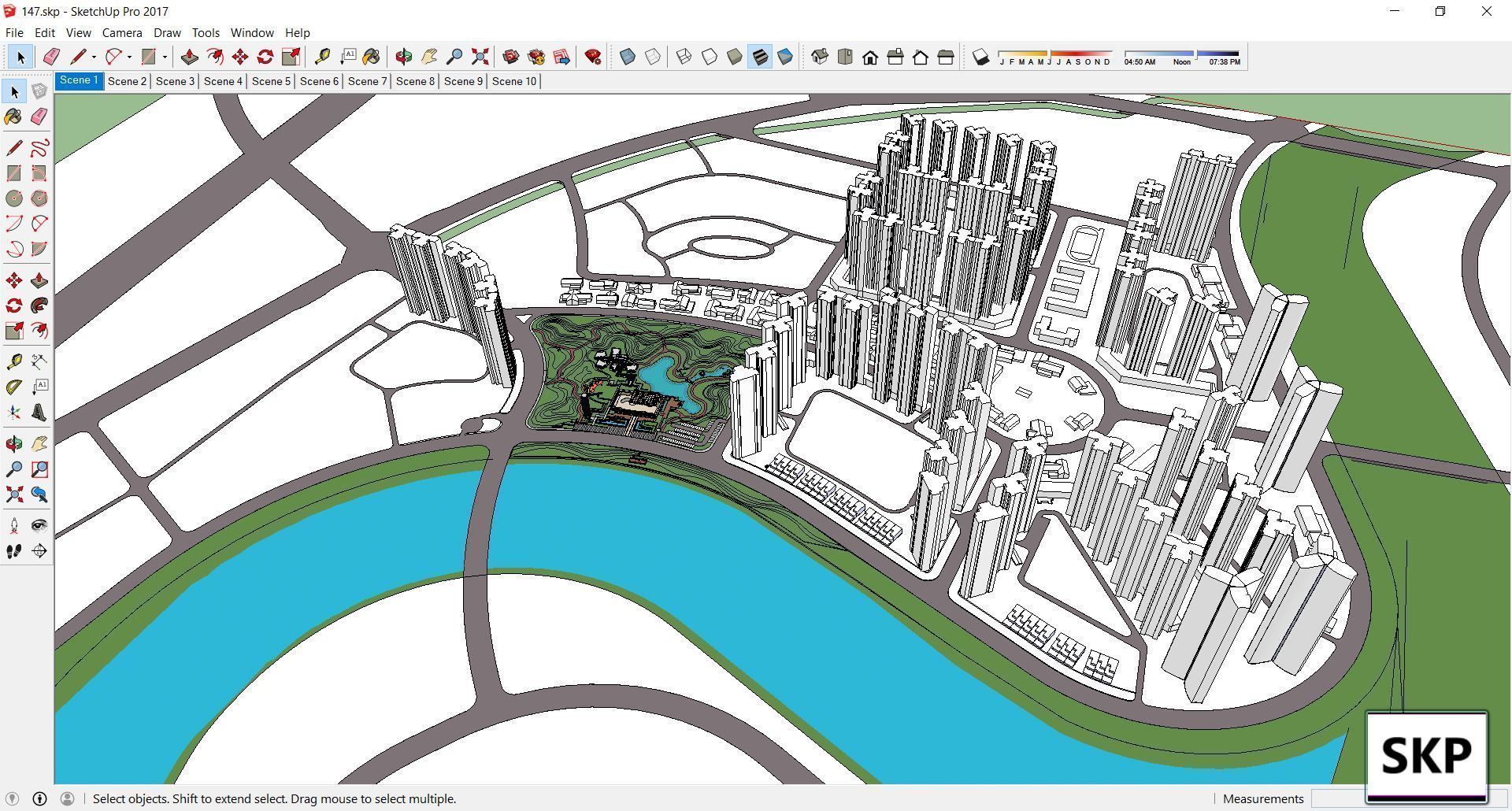Image resolution: width=1512 pixels, height=811 pixels.
Task: Click the model credits icon in the status bar
Action: pyautogui.click(x=39, y=798)
